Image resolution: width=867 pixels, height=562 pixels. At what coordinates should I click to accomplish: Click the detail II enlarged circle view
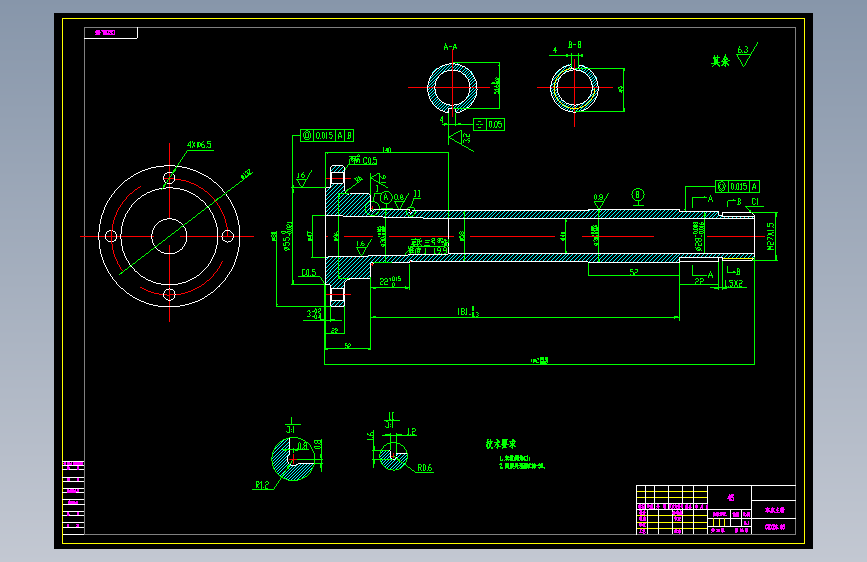tap(394, 456)
